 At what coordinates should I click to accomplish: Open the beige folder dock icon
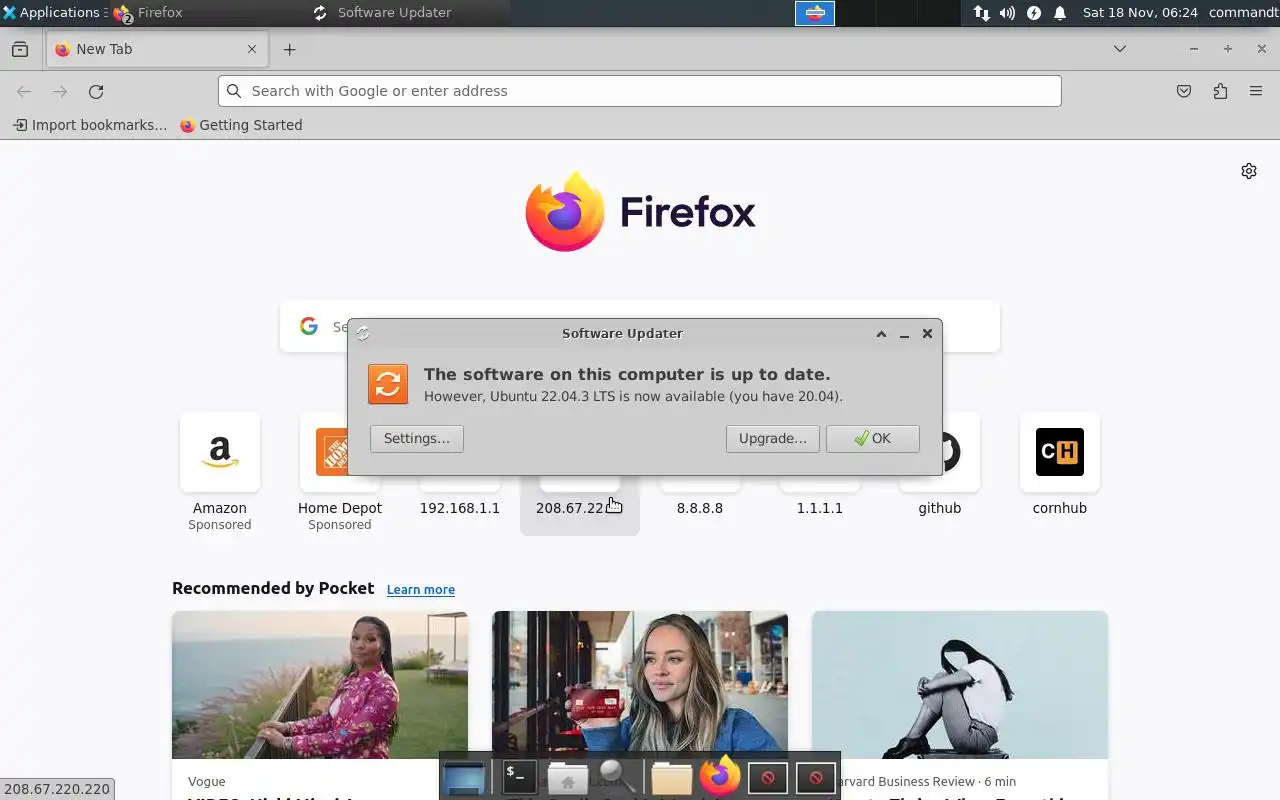[x=671, y=778]
